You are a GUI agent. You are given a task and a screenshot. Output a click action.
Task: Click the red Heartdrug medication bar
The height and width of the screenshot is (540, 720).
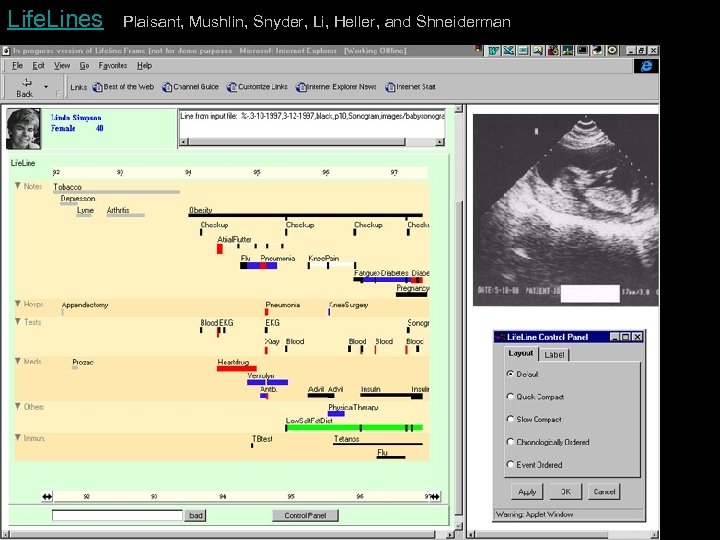coord(236,368)
